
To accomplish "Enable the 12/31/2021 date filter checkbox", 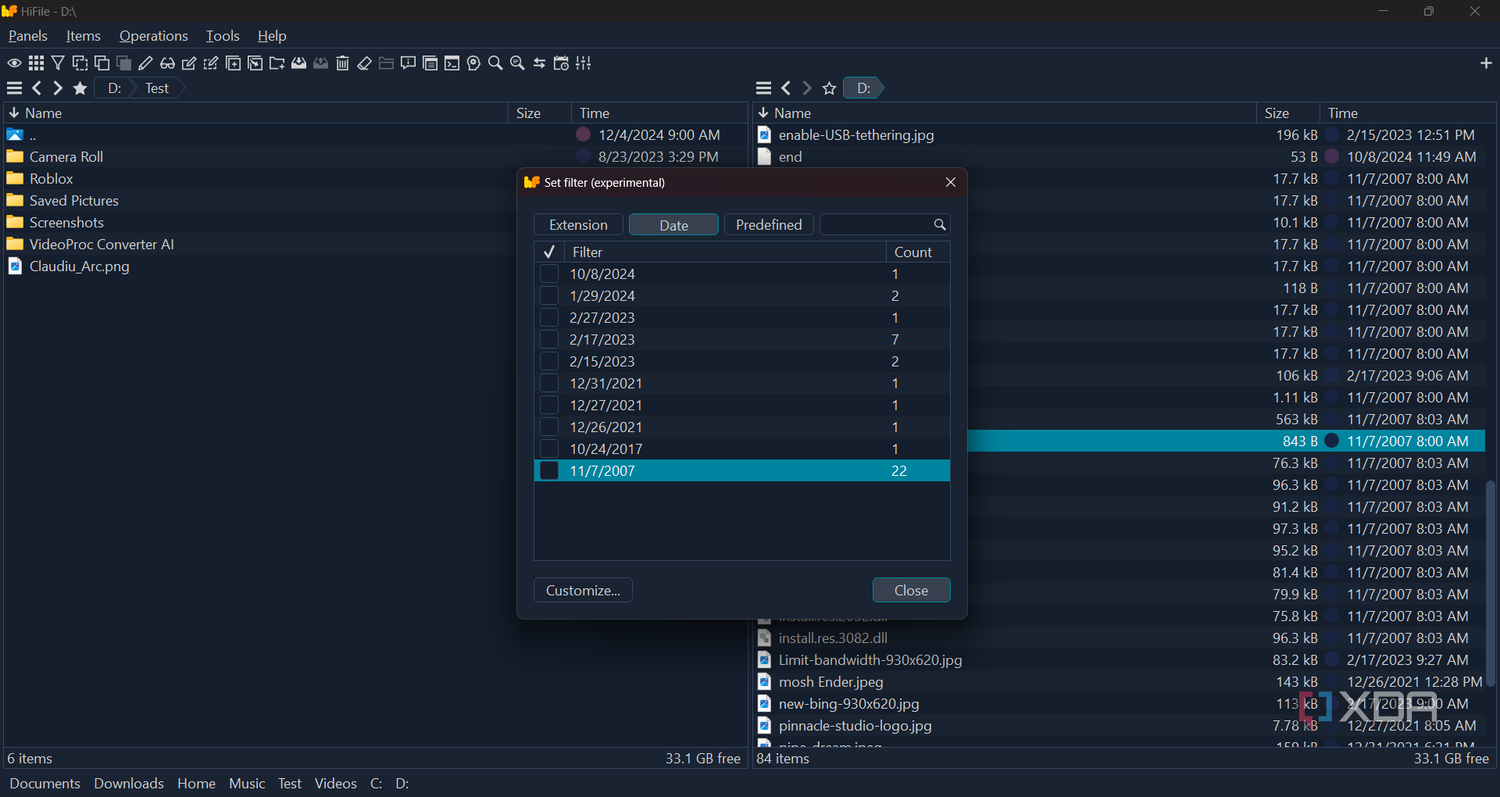I will [549, 383].
